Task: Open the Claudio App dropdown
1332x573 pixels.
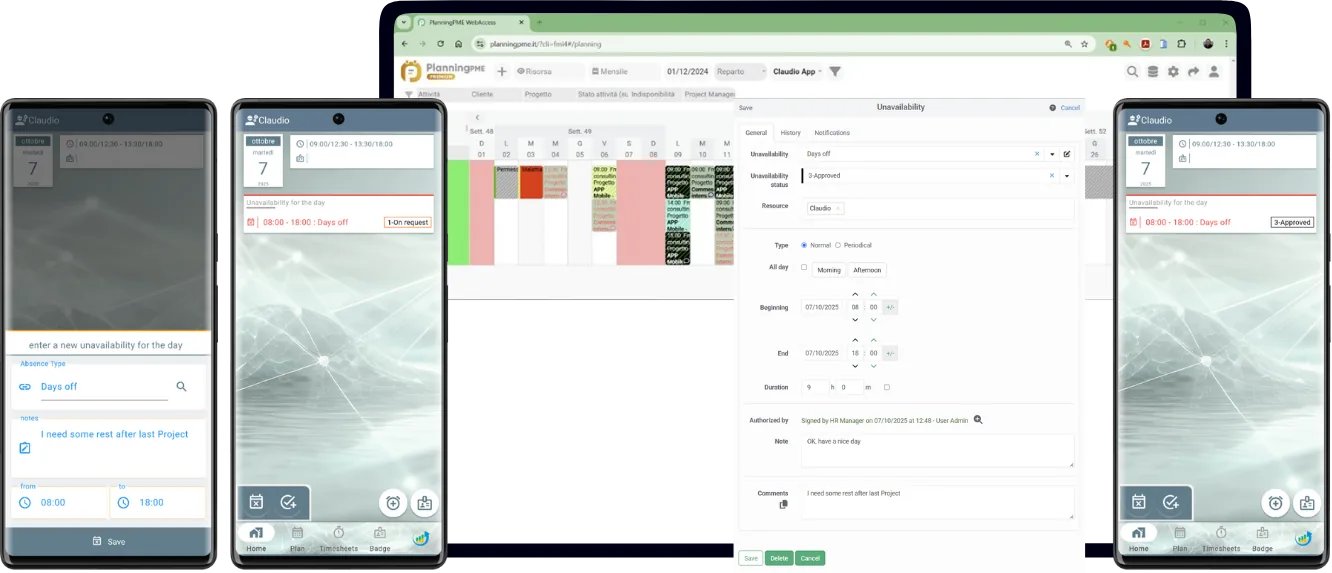Action: click(797, 72)
